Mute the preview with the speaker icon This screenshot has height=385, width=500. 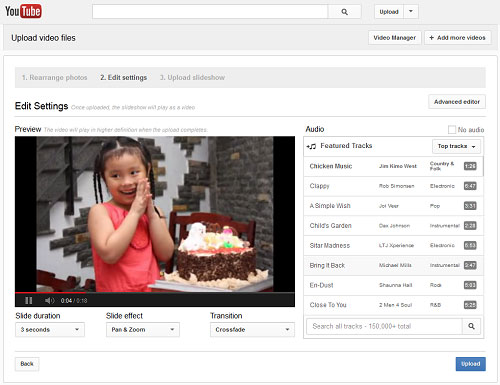tap(49, 301)
